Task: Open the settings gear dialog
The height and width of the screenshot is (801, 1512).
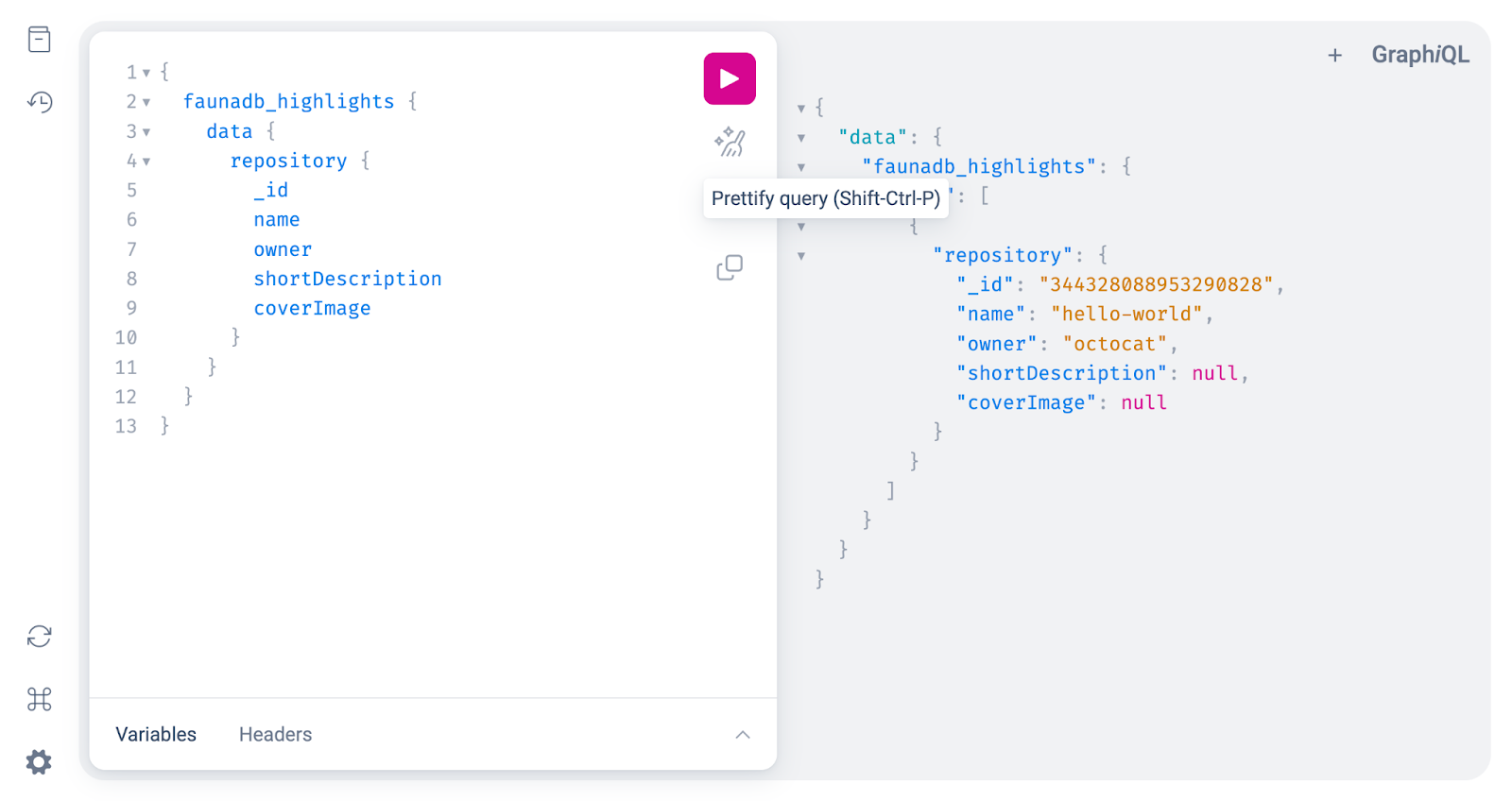Action: point(39,761)
